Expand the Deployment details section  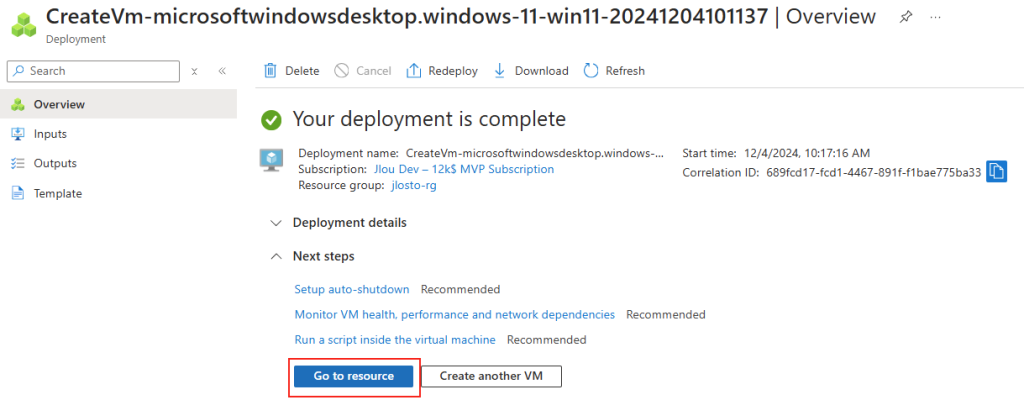[338, 223]
